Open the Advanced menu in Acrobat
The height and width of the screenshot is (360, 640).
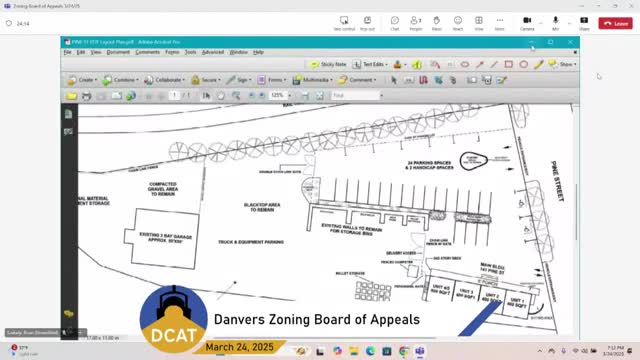tap(213, 52)
